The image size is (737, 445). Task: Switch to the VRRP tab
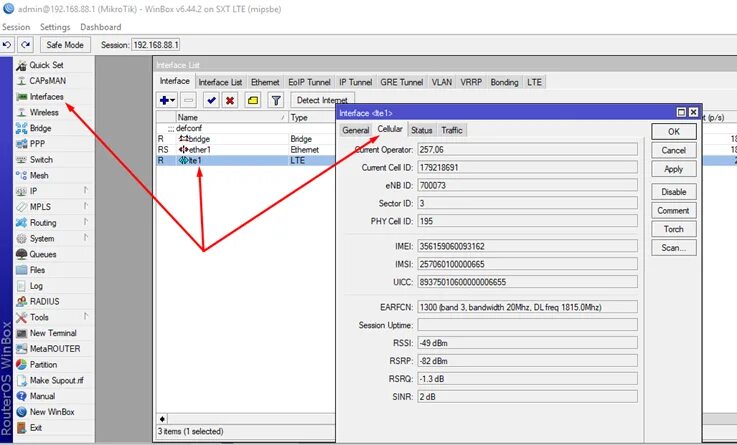click(471, 82)
